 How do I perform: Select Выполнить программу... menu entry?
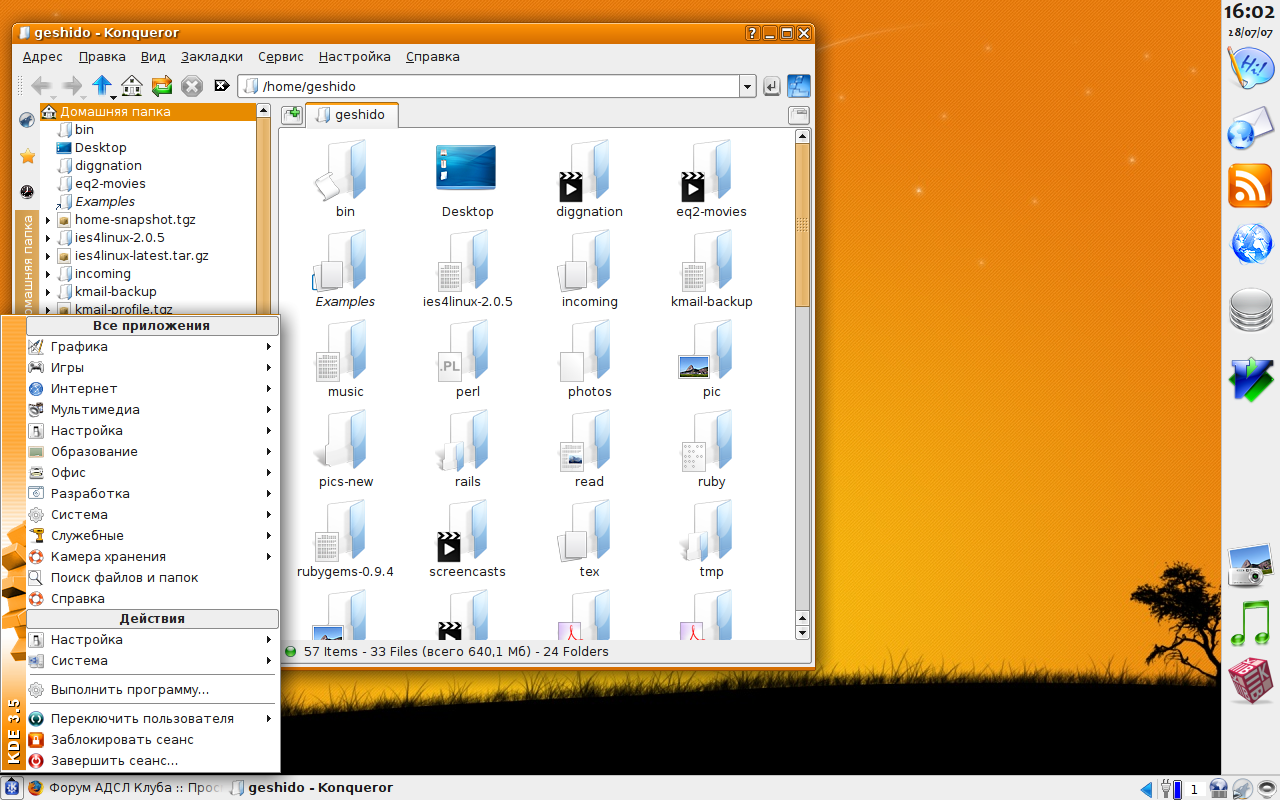pos(130,690)
